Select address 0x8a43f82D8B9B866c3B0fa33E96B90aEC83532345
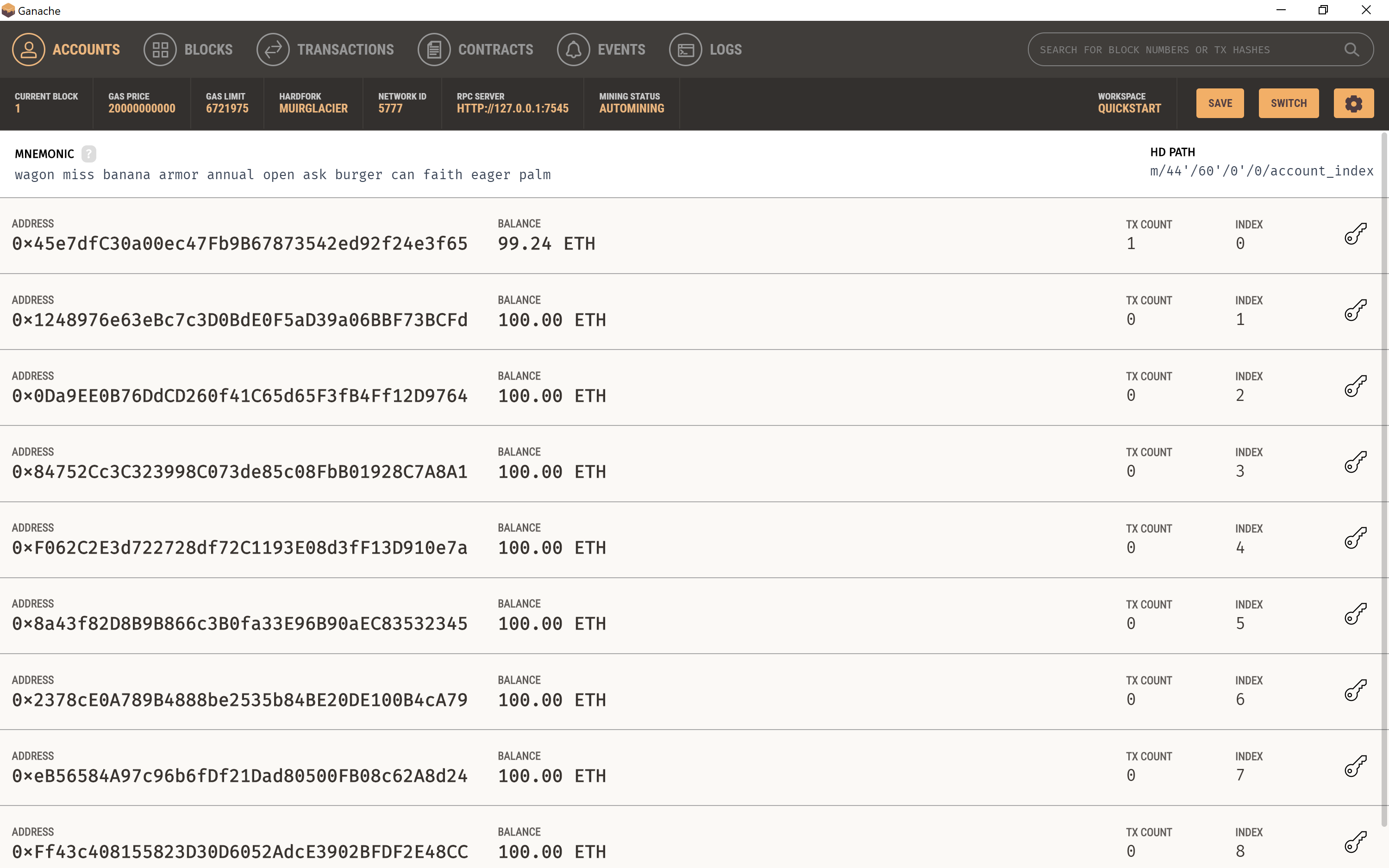The height and width of the screenshot is (868, 1389). (x=240, y=624)
